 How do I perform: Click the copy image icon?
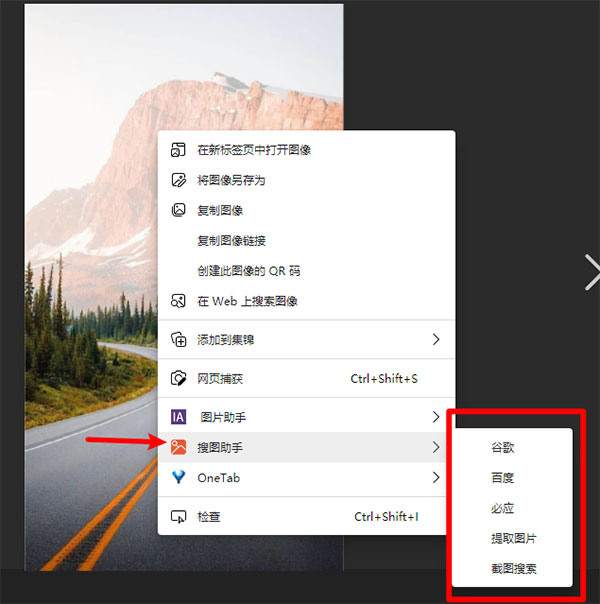pos(178,210)
